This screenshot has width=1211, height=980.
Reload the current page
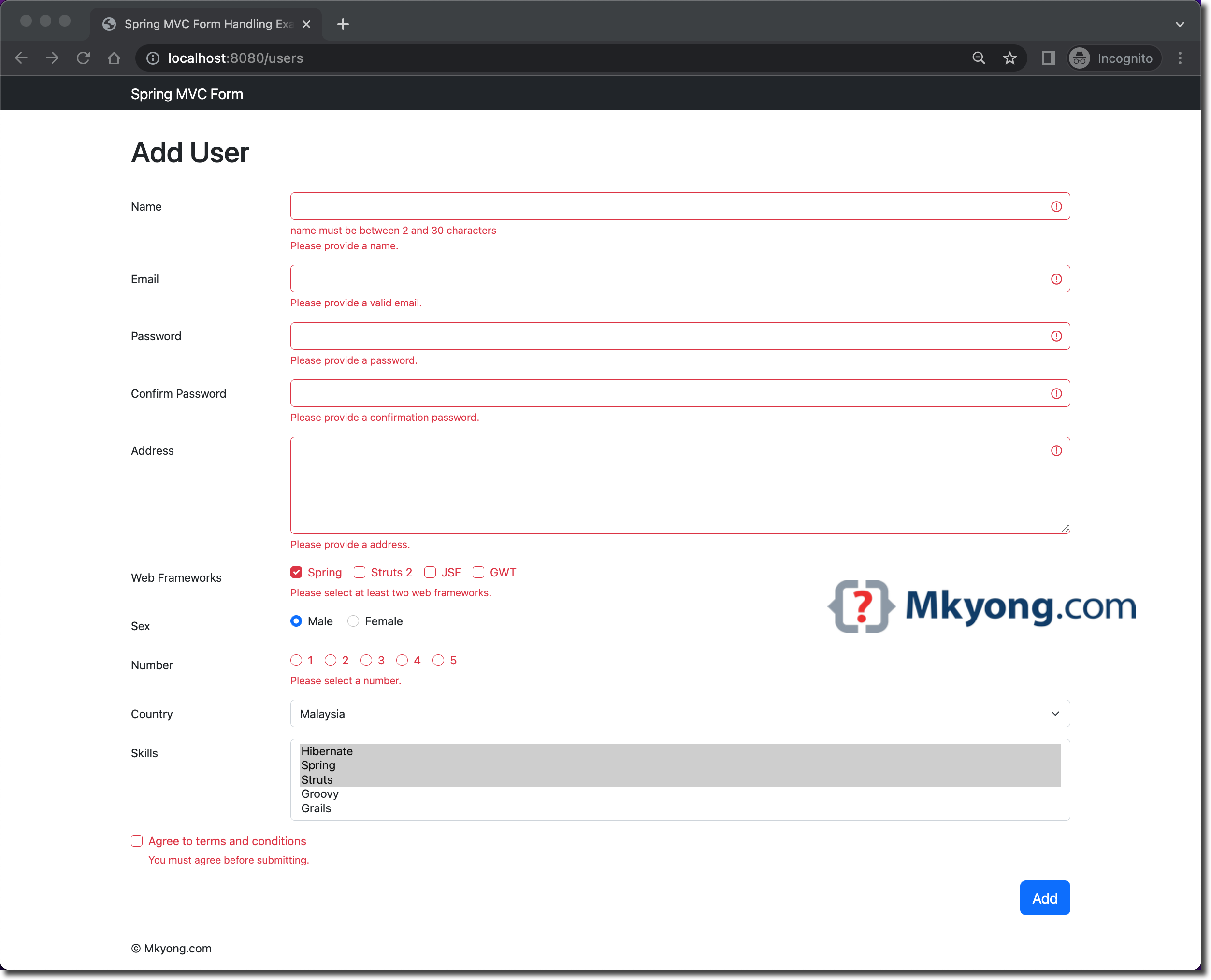click(83, 58)
